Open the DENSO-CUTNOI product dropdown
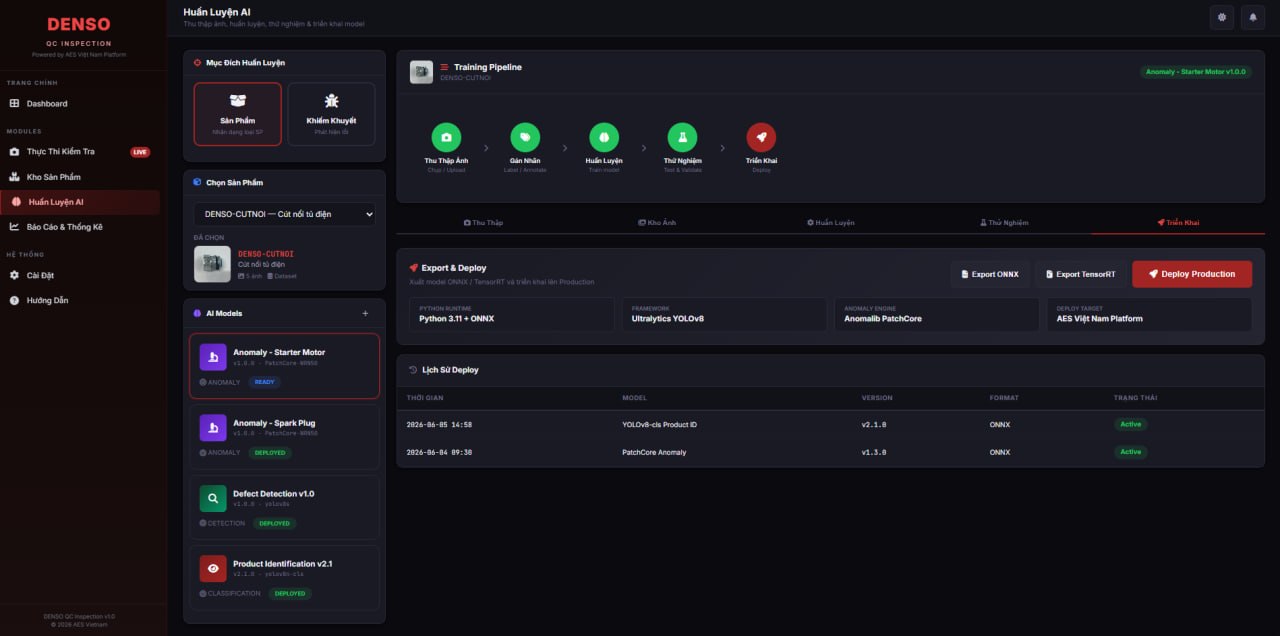This screenshot has width=1280, height=636. click(284, 214)
